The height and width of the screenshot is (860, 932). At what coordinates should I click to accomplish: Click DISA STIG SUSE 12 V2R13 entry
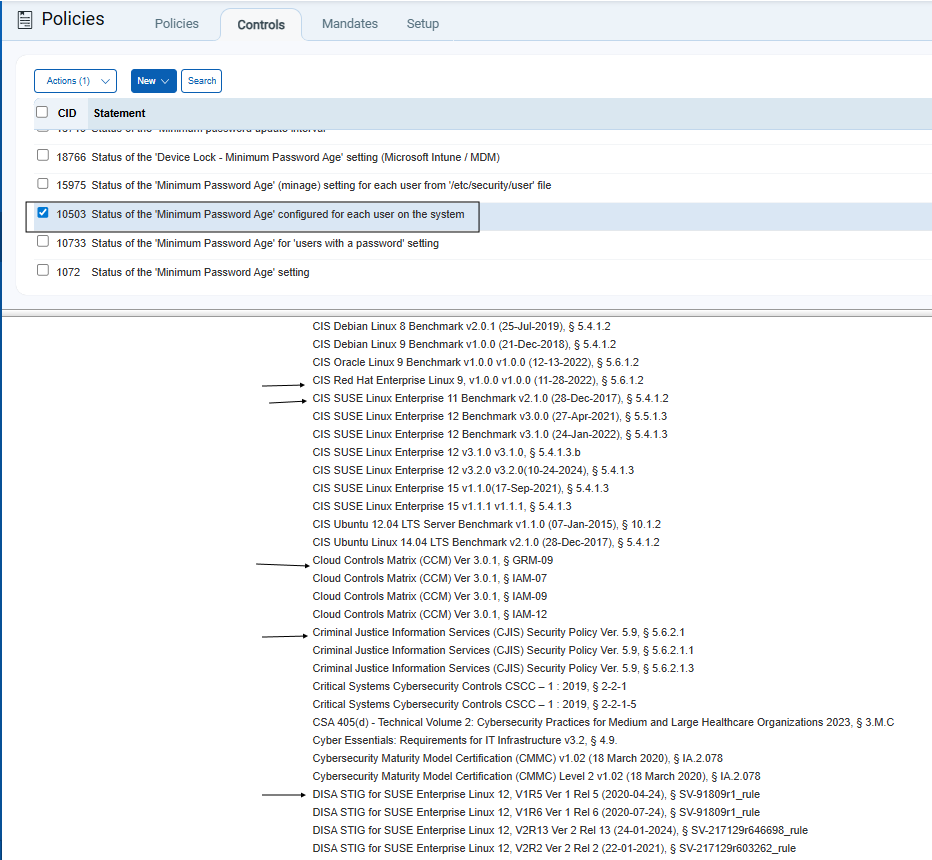coord(560,831)
